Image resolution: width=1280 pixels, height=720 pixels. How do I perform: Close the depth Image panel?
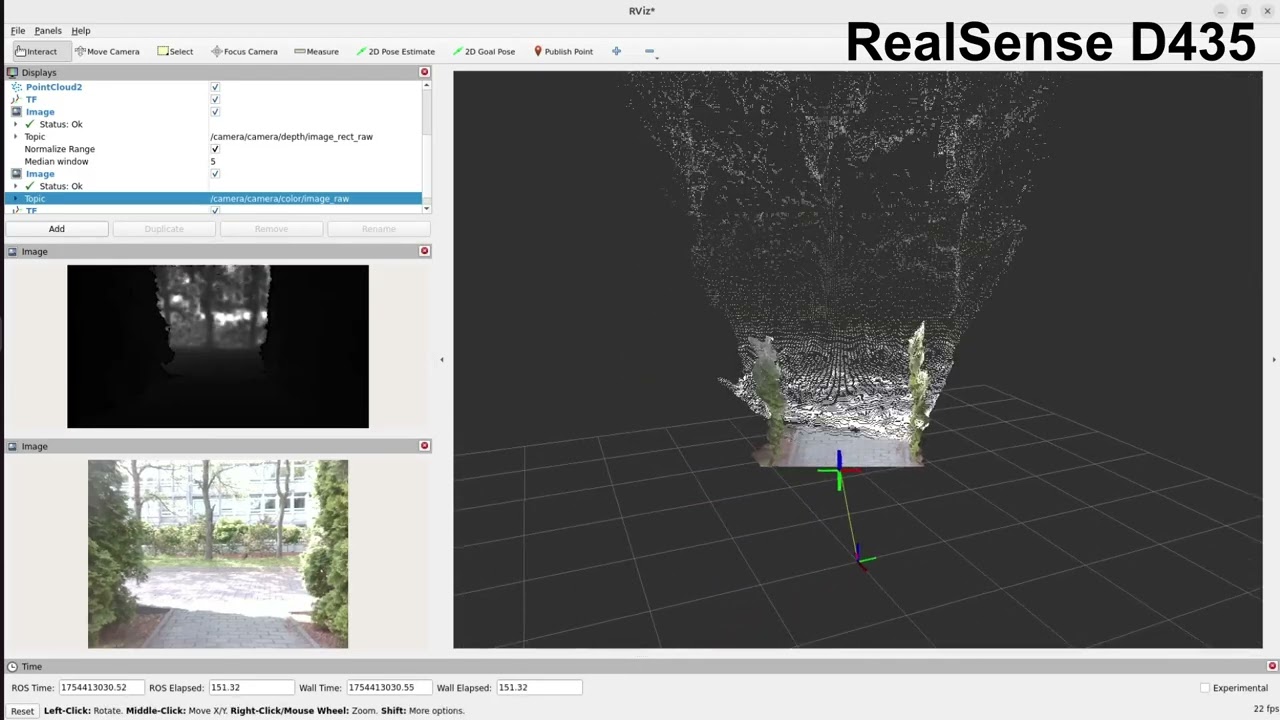point(424,251)
